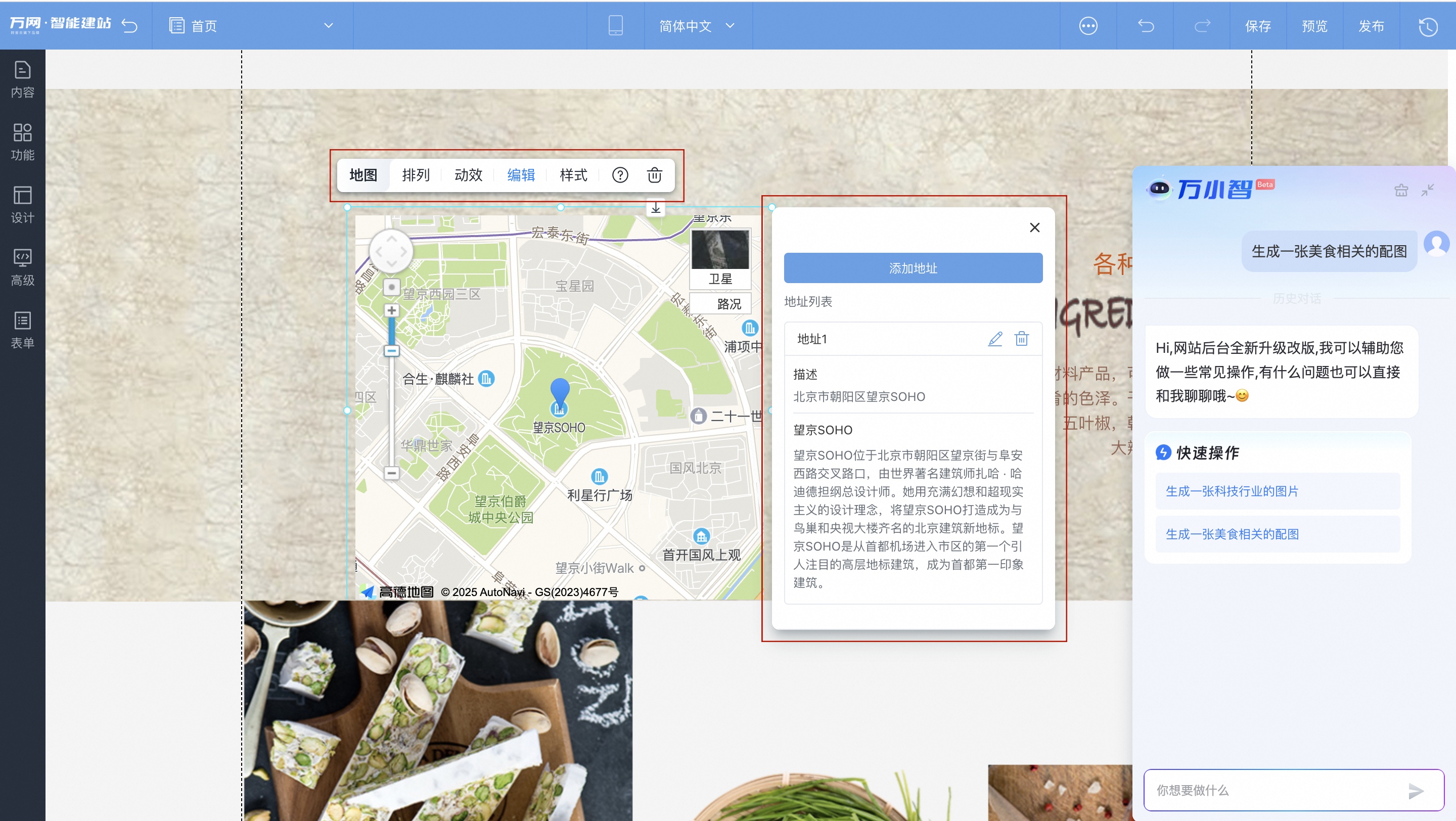This screenshot has height=821, width=1456.
Task: Zoom in on map with plus button
Action: 392,310
